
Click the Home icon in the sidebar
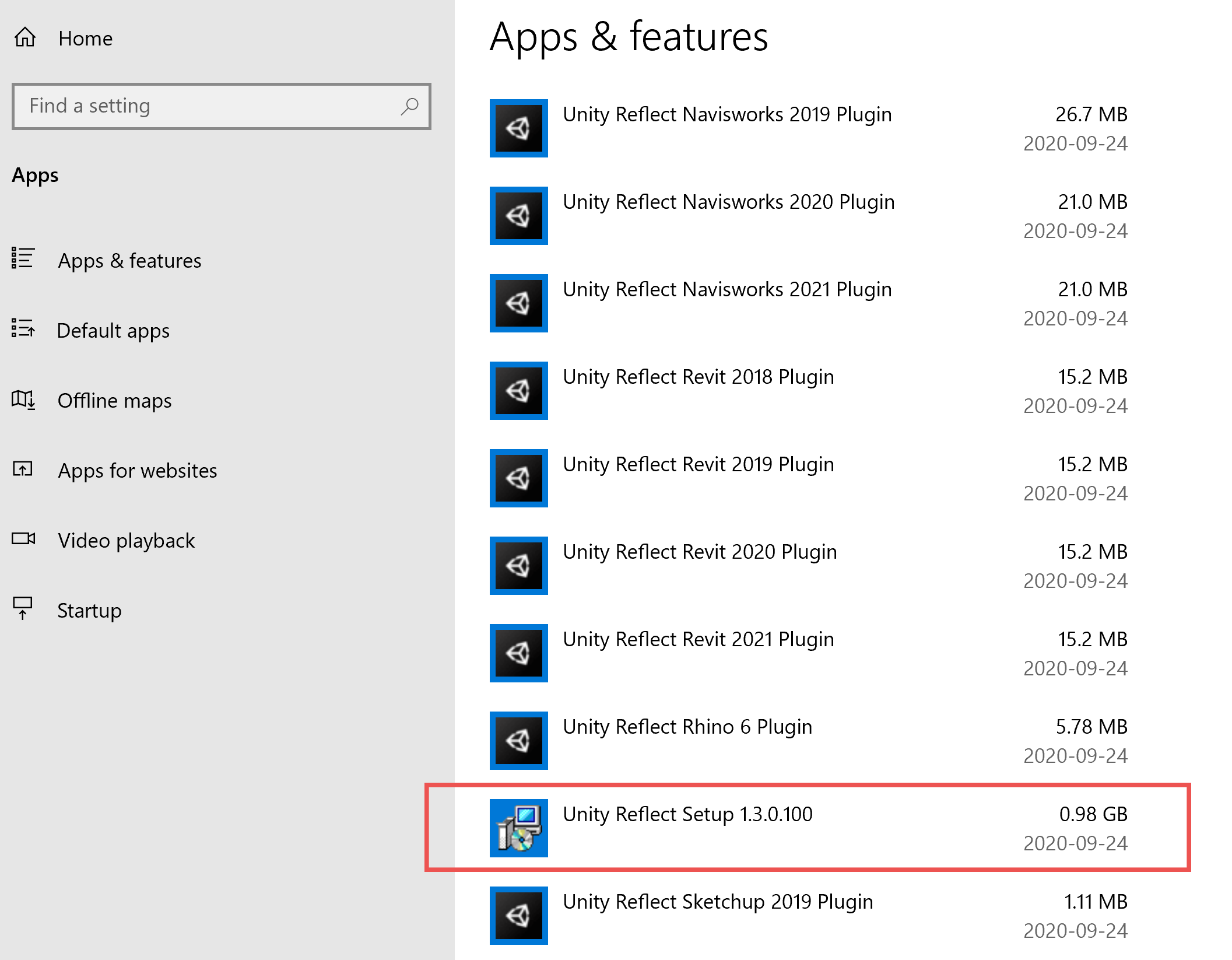(x=25, y=37)
